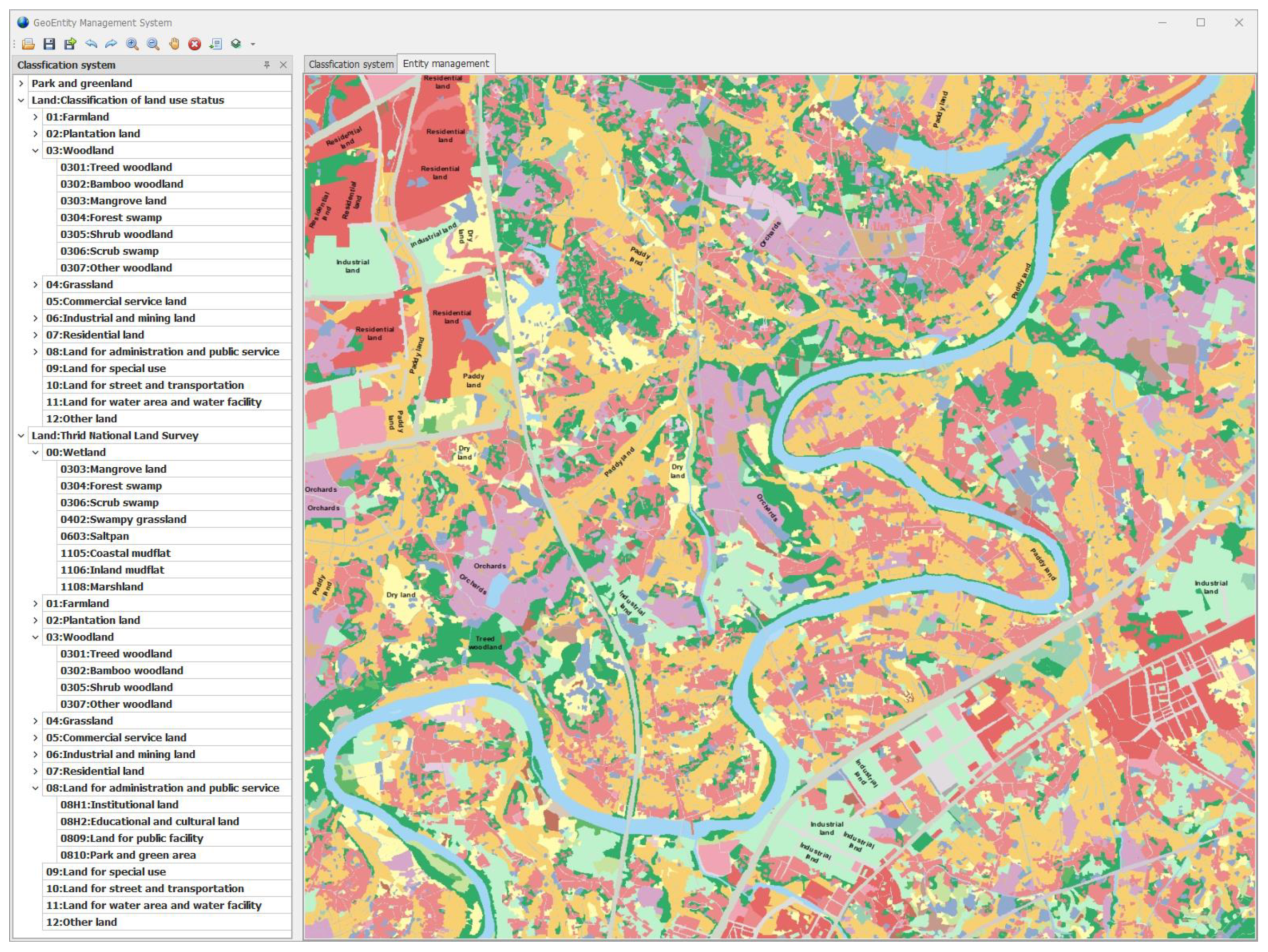
Task: Expand the Park and greenland node
Action: point(21,84)
